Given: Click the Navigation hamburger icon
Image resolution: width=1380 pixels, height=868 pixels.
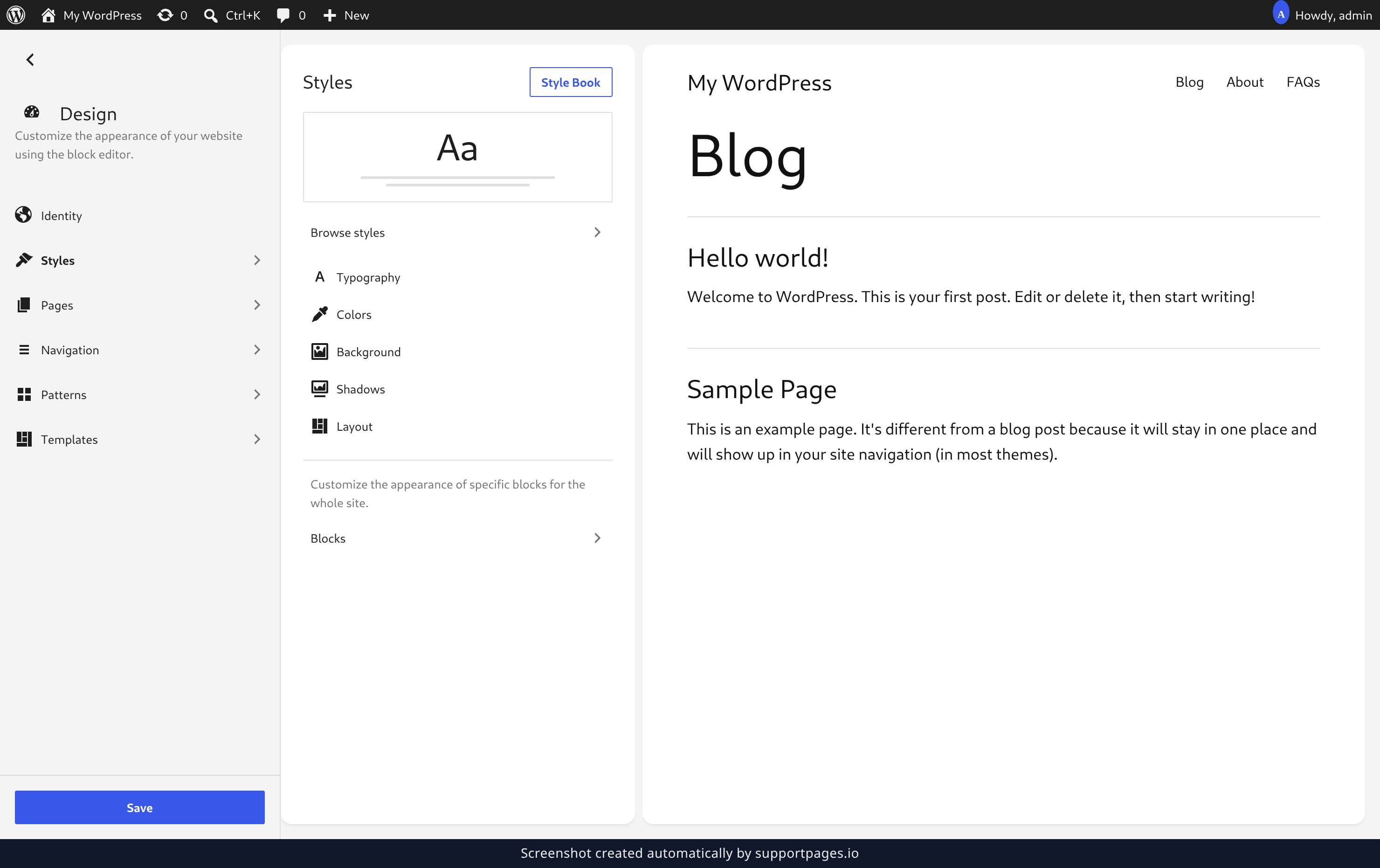Looking at the screenshot, I should (x=23, y=350).
